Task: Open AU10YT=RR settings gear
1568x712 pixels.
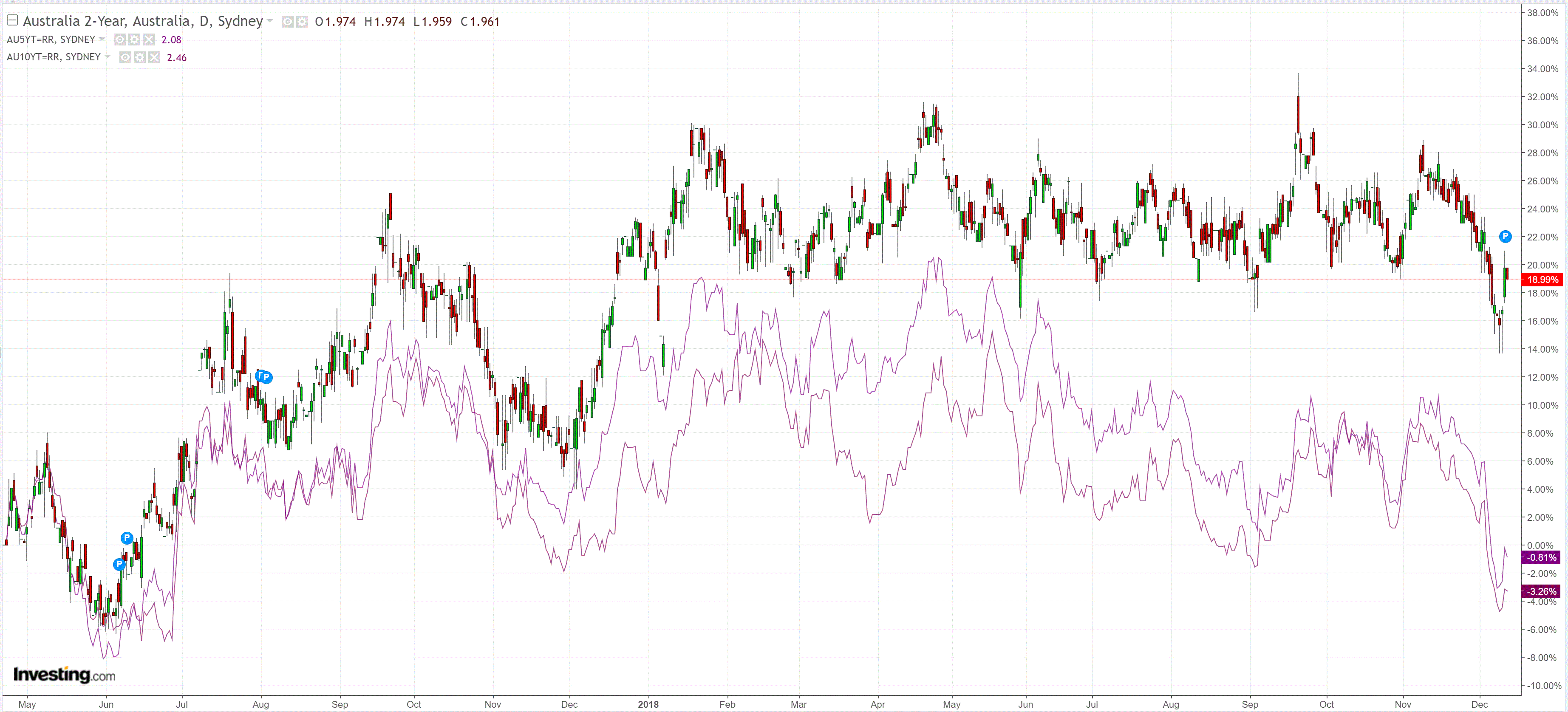Action: [x=139, y=57]
